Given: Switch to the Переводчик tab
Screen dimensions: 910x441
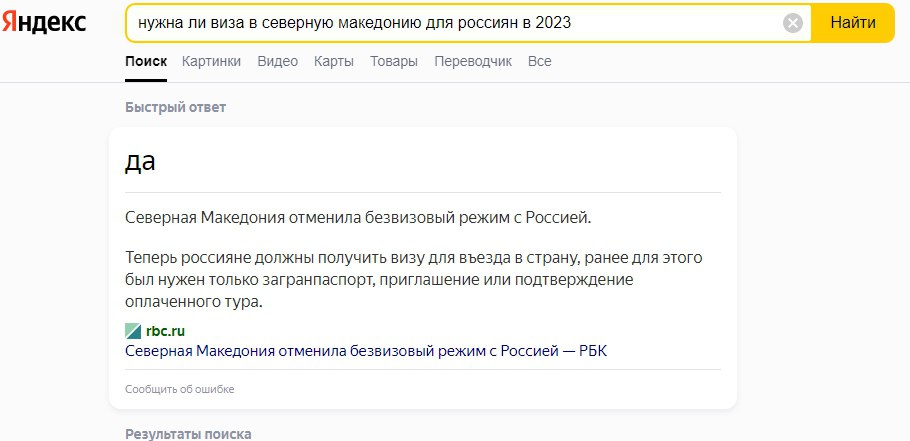Looking at the screenshot, I should tap(473, 61).
